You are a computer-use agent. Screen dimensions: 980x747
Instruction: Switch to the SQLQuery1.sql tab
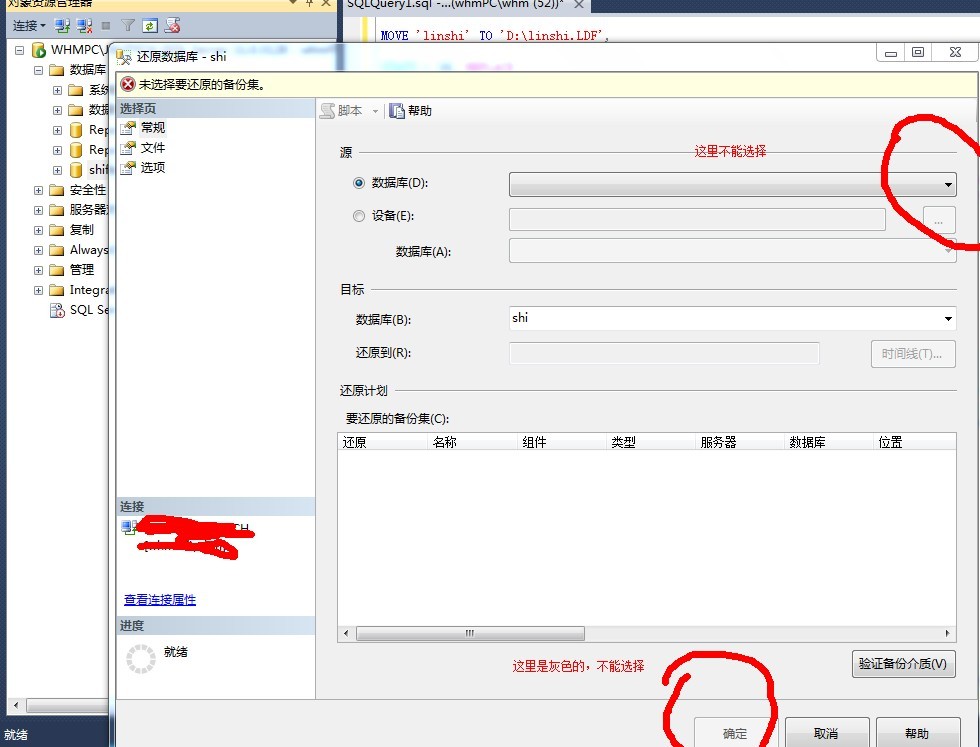click(x=450, y=4)
